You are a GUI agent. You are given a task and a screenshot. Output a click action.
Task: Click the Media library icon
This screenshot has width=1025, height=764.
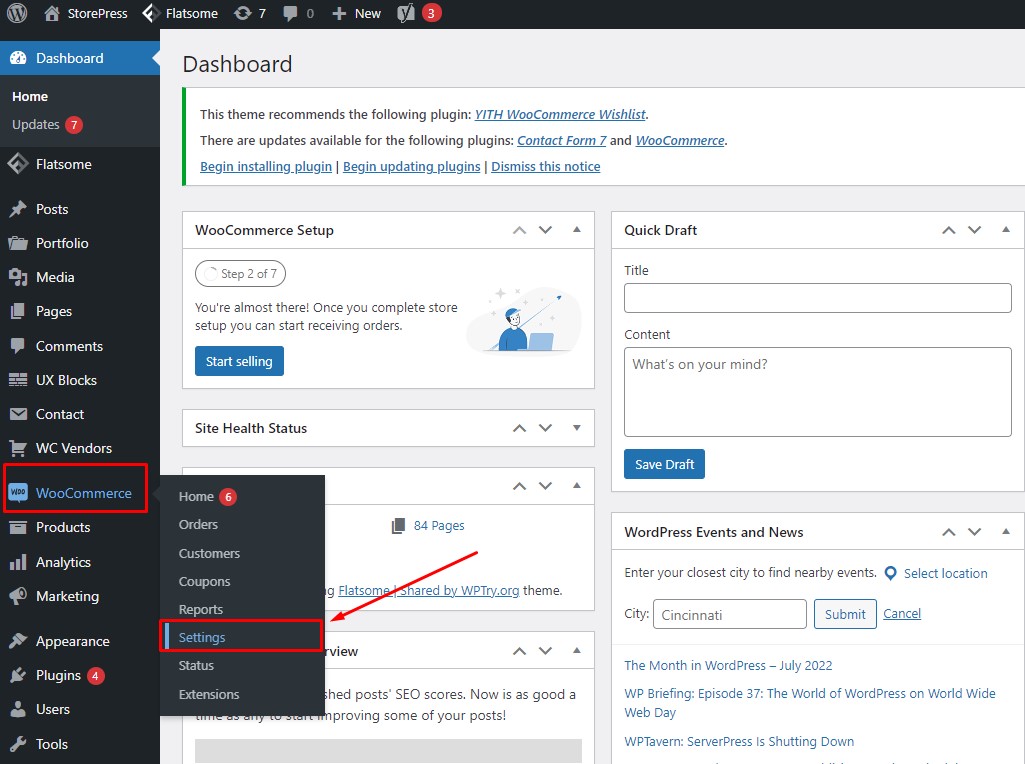click(18, 277)
